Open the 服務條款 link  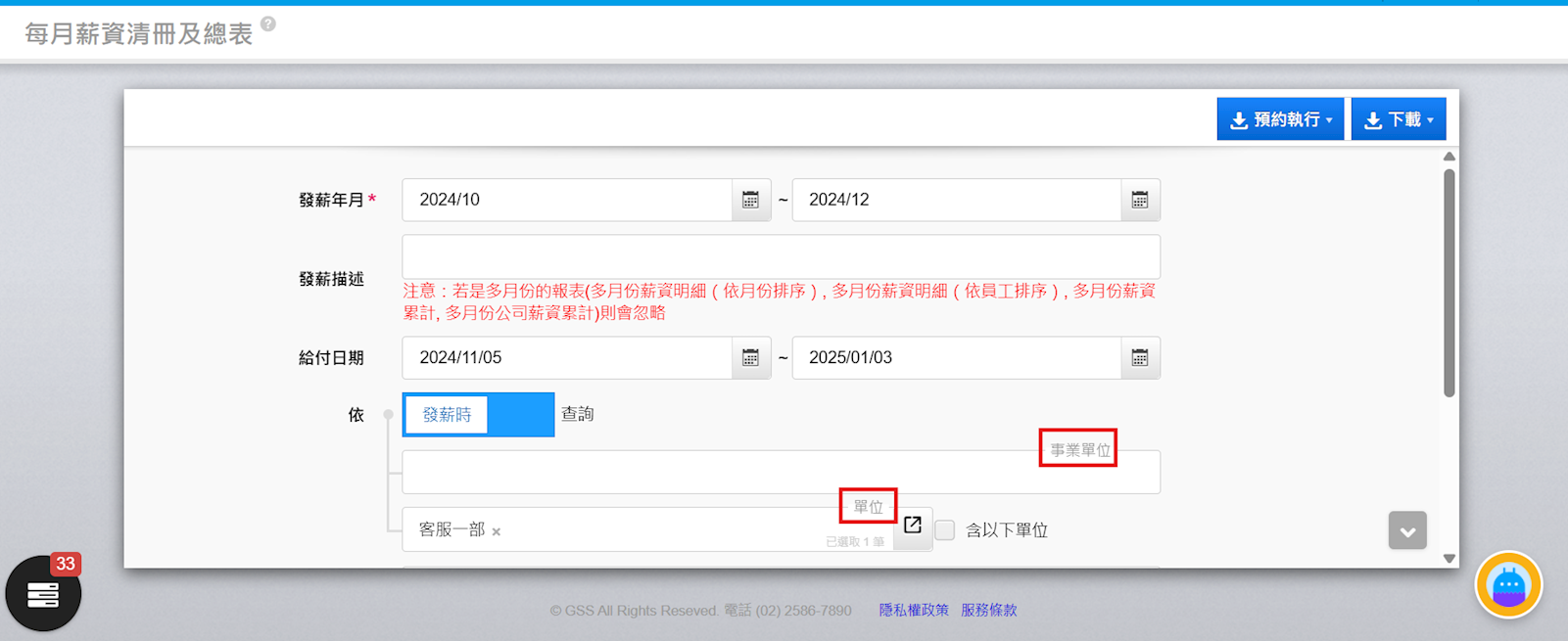click(x=988, y=610)
